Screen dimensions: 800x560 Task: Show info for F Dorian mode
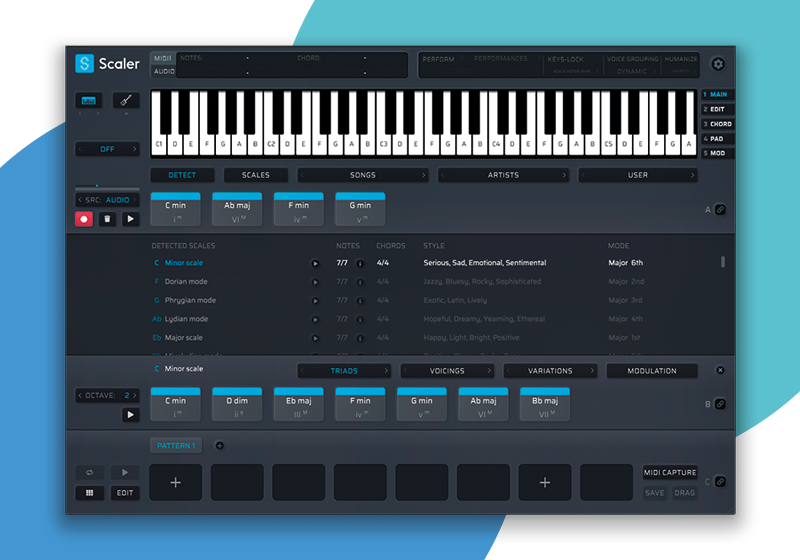[360, 282]
